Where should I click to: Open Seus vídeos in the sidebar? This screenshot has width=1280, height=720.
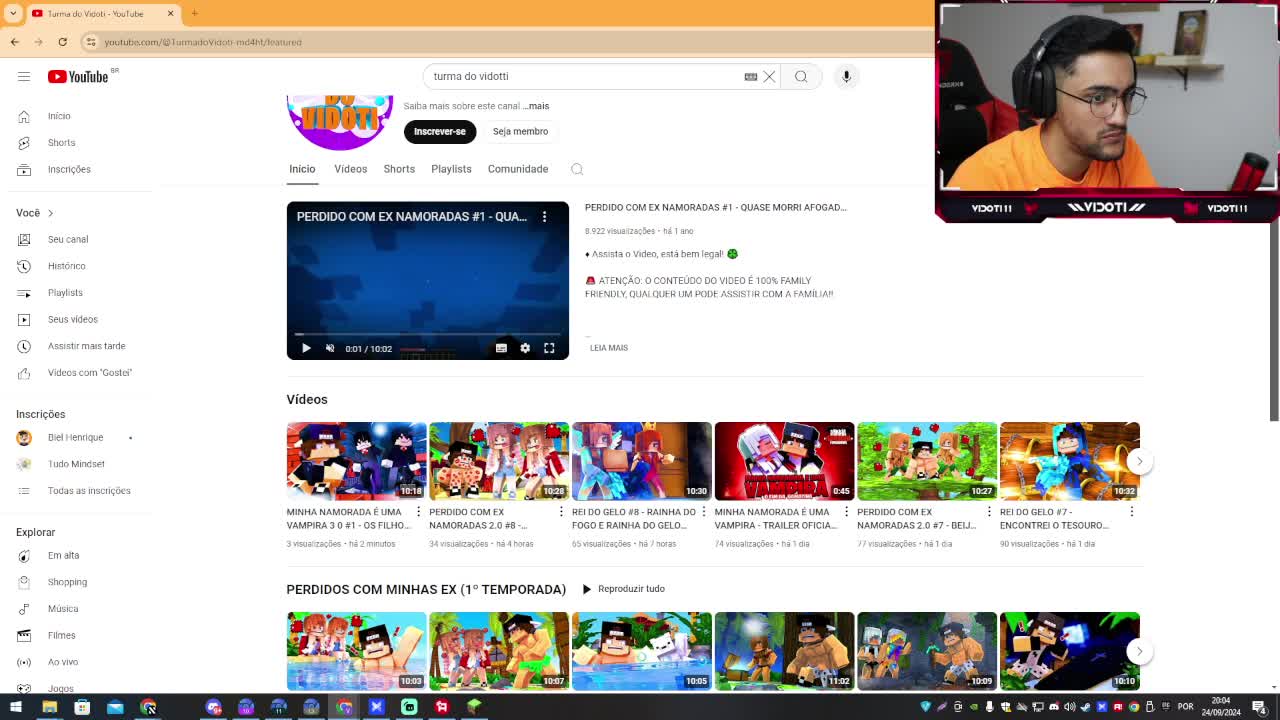pyautogui.click(x=80, y=319)
